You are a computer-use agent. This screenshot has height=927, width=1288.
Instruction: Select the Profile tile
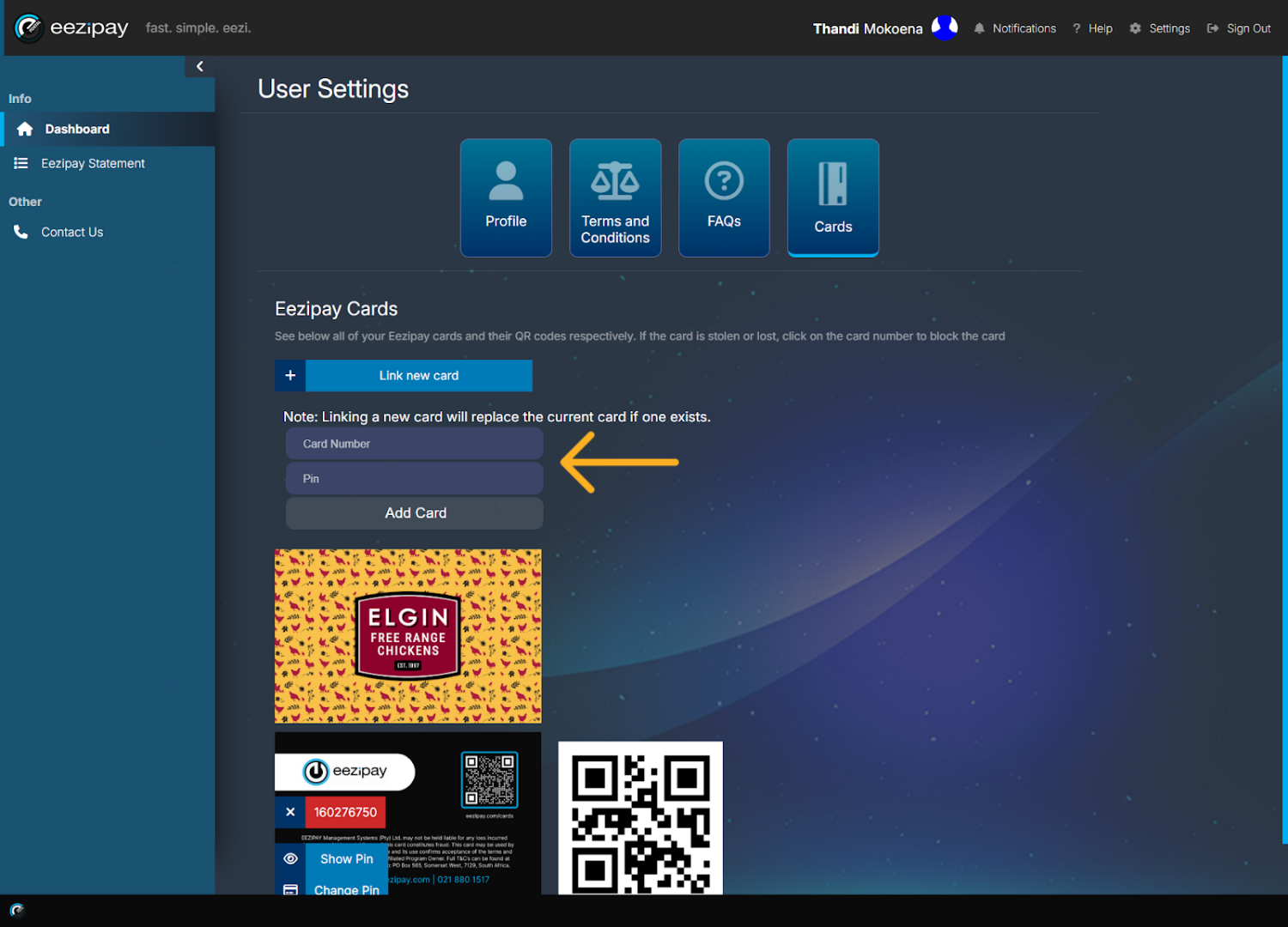point(506,197)
